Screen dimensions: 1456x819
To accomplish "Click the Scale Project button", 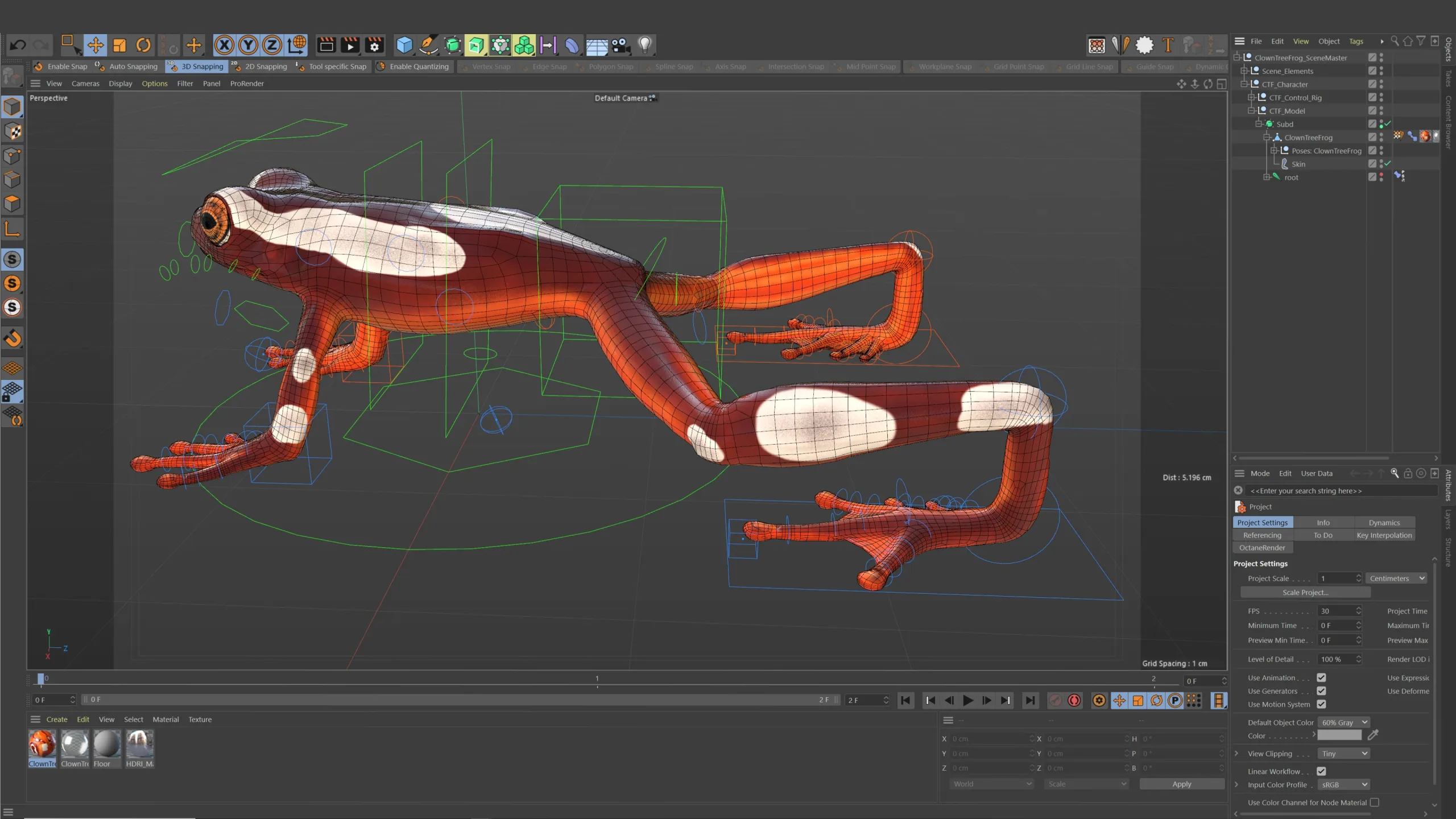I will [1305, 591].
